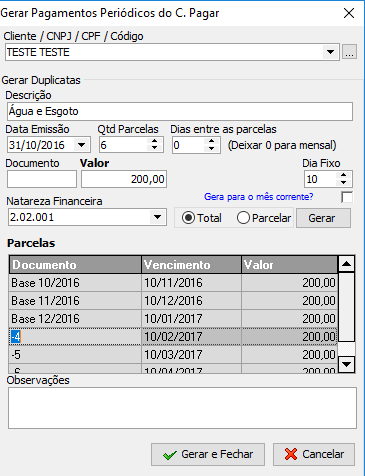This screenshot has width=365, height=476.
Task: Click the Valor field showing 200,00
Action: [124, 179]
